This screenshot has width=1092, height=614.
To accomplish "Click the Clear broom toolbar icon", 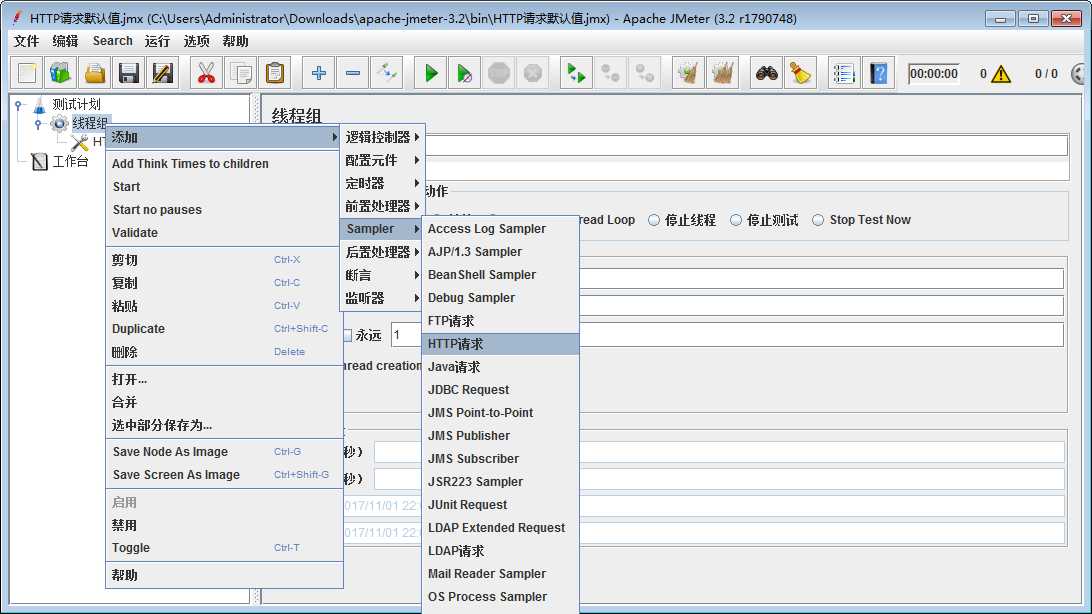I will pyautogui.click(x=688, y=73).
